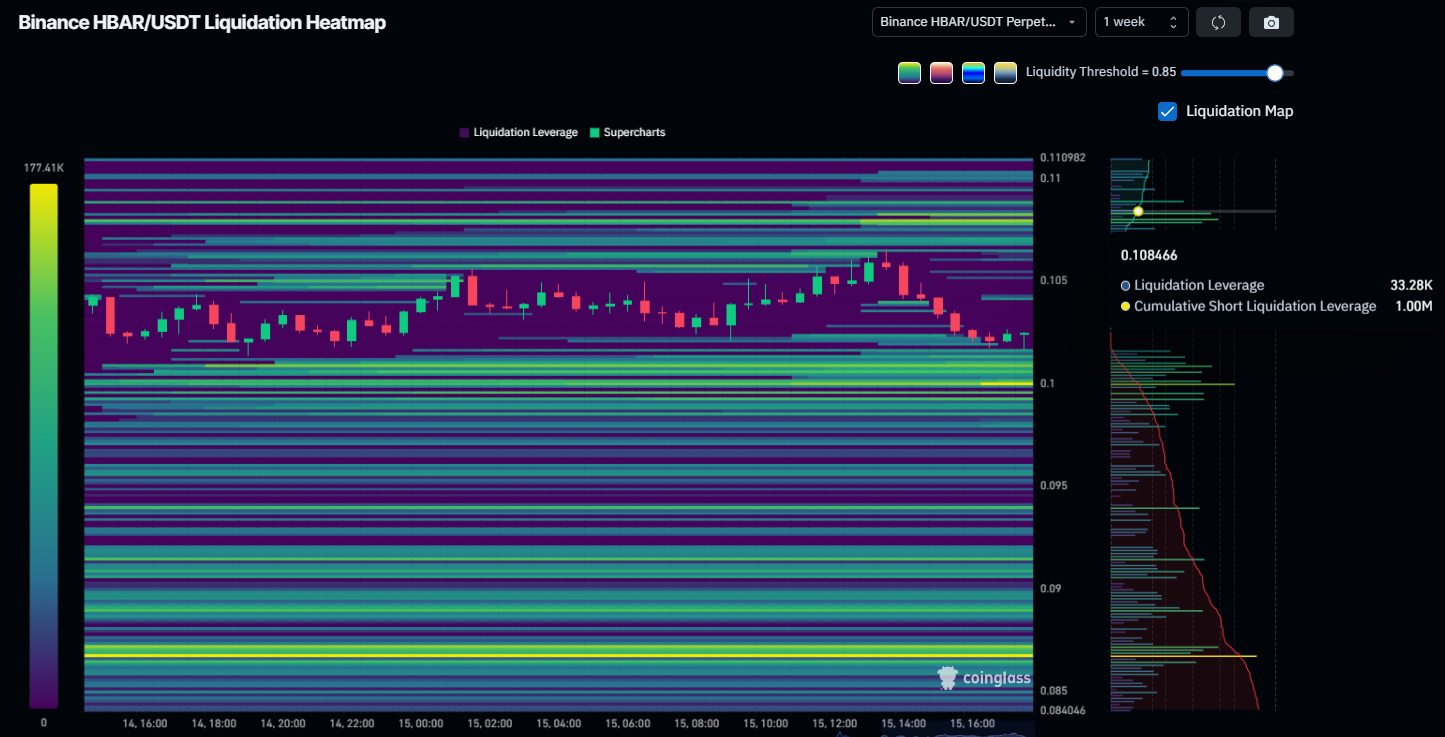This screenshot has height=737, width=1445.
Task: Select the red-pink heatmap color palette
Action: pyautogui.click(x=941, y=72)
